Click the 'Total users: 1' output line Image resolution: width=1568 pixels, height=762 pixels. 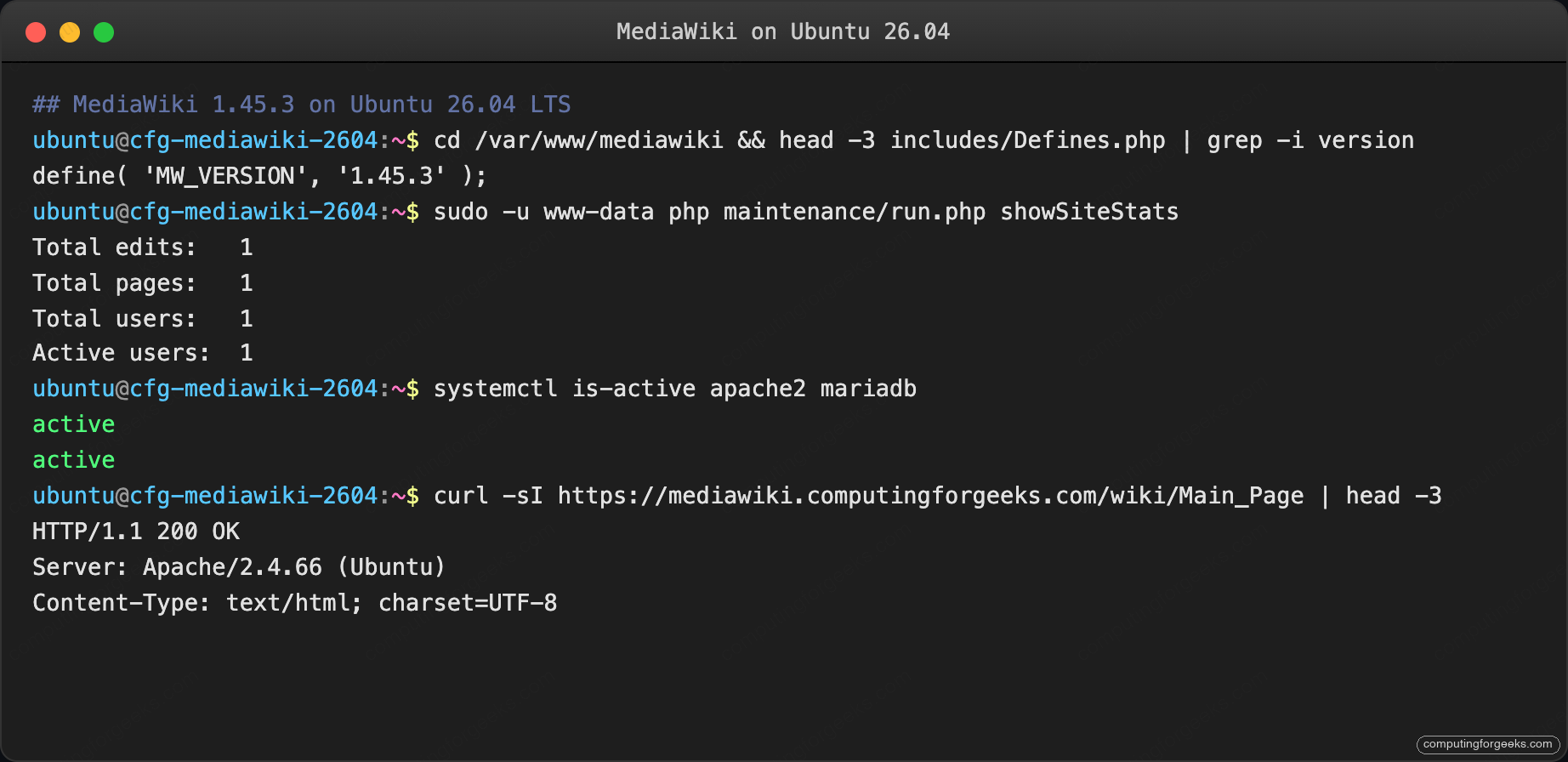(x=143, y=319)
